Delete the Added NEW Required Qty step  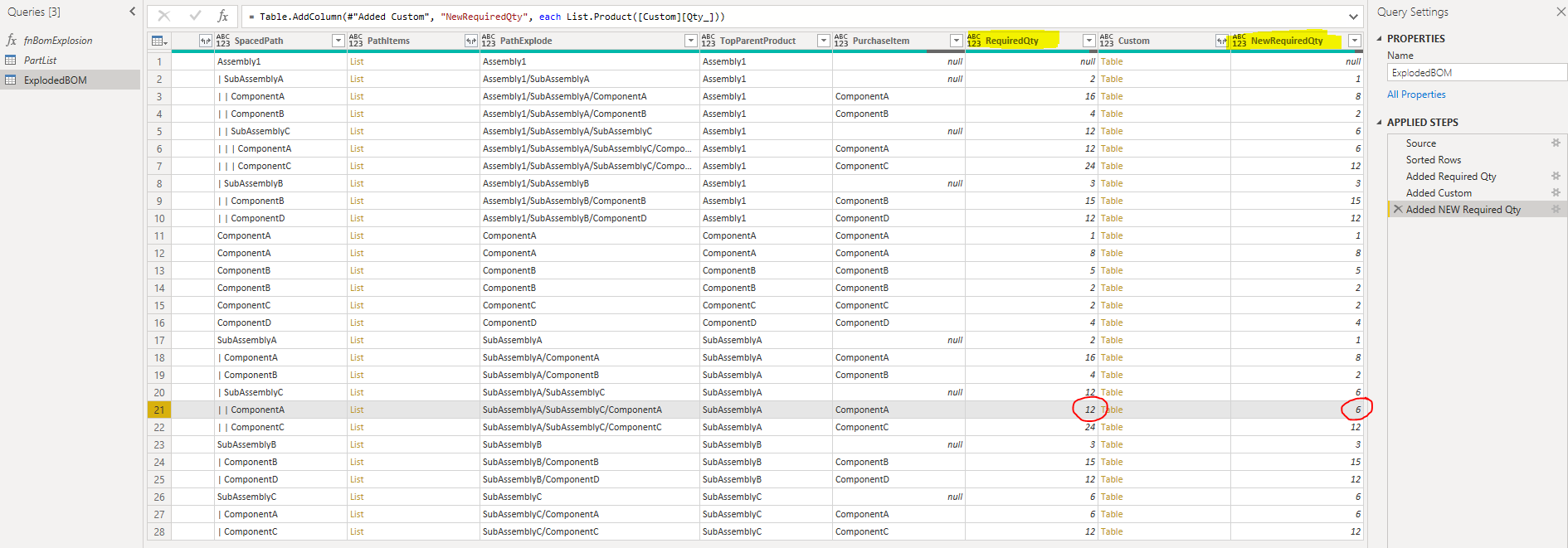(x=1398, y=209)
